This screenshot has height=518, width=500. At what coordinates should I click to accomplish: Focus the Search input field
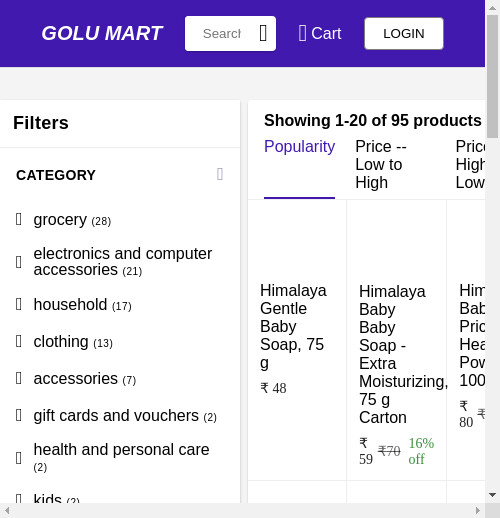pyautogui.click(x=222, y=33)
